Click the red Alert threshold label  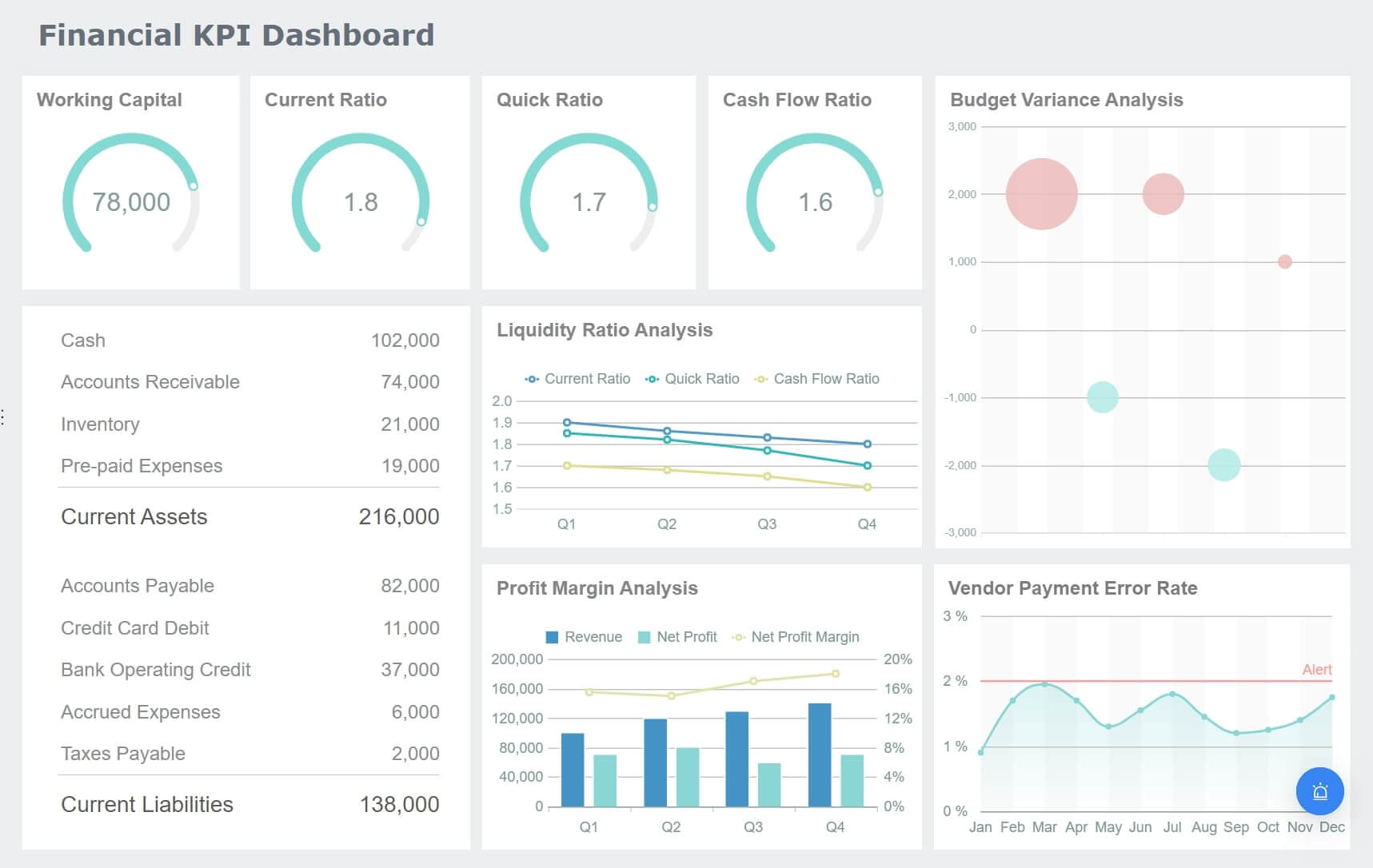pyautogui.click(x=1317, y=670)
